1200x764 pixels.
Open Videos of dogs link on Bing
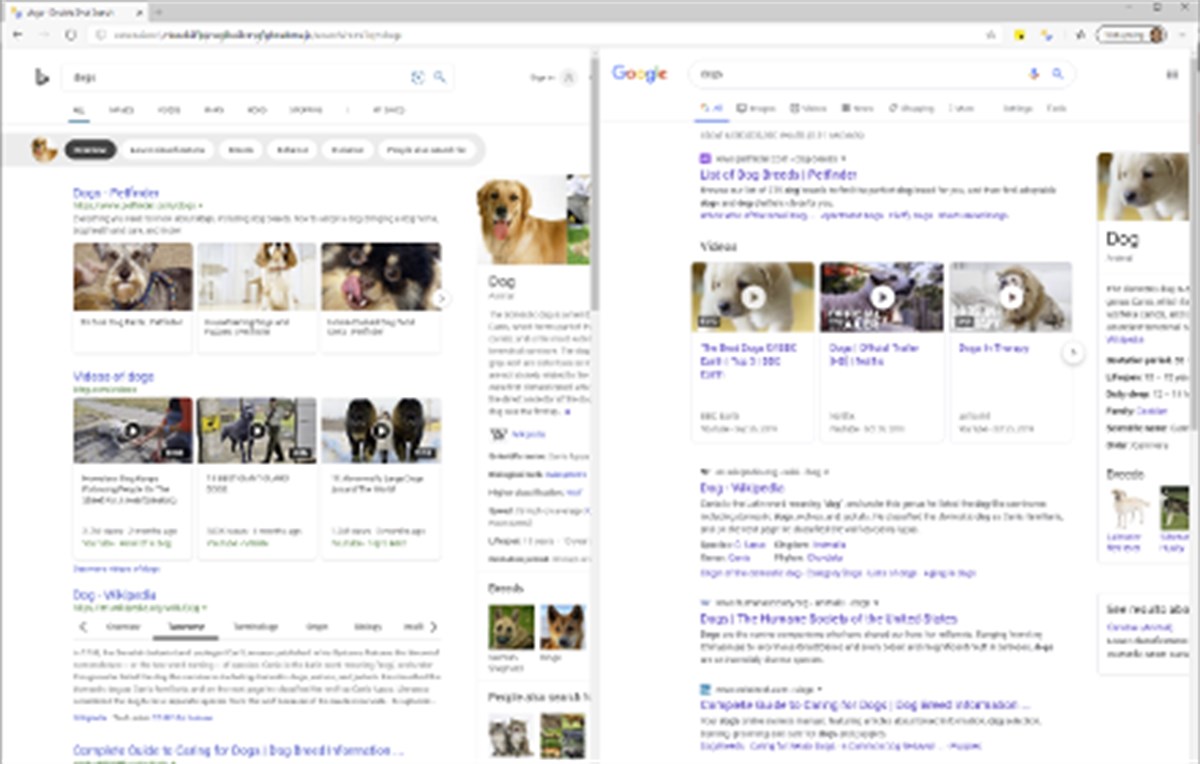click(x=113, y=377)
